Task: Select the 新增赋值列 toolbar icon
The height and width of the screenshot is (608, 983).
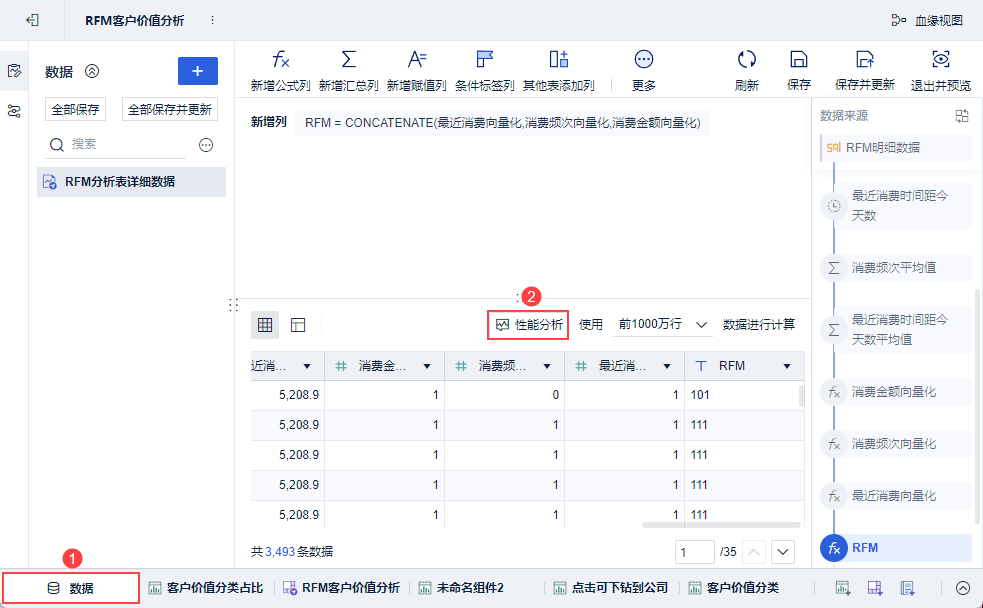Action: click(x=416, y=60)
